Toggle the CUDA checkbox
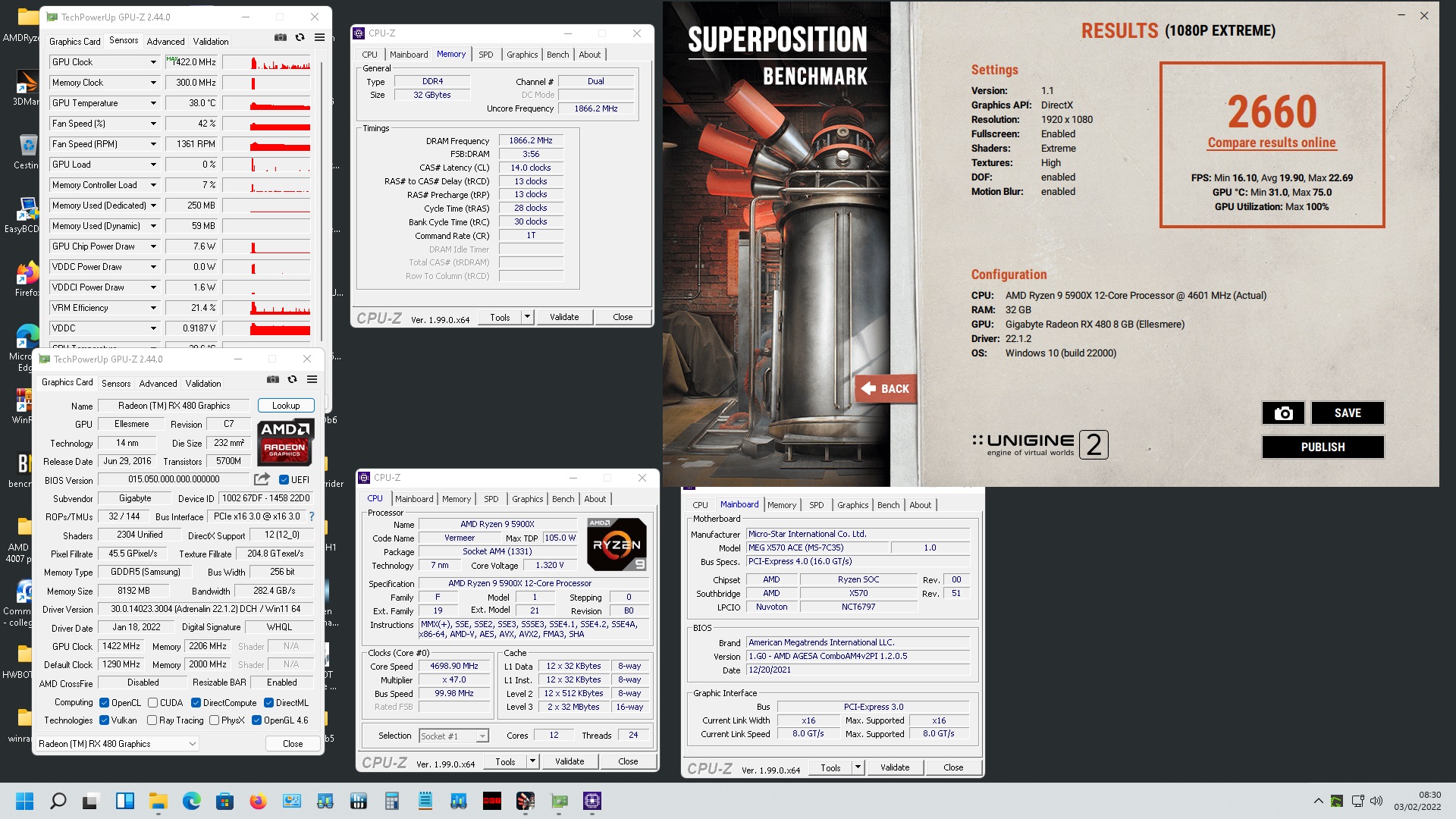The image size is (1456, 819). pos(152,703)
